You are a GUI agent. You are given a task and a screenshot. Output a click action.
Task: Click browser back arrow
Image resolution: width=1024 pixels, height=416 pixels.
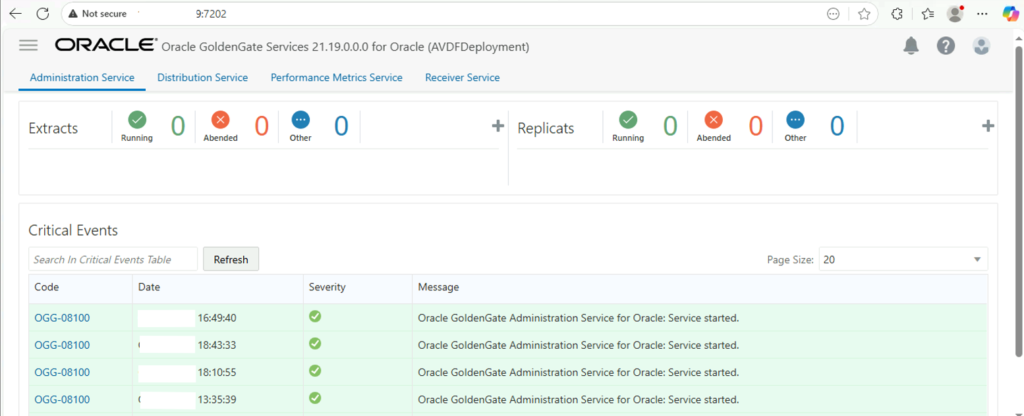15,13
